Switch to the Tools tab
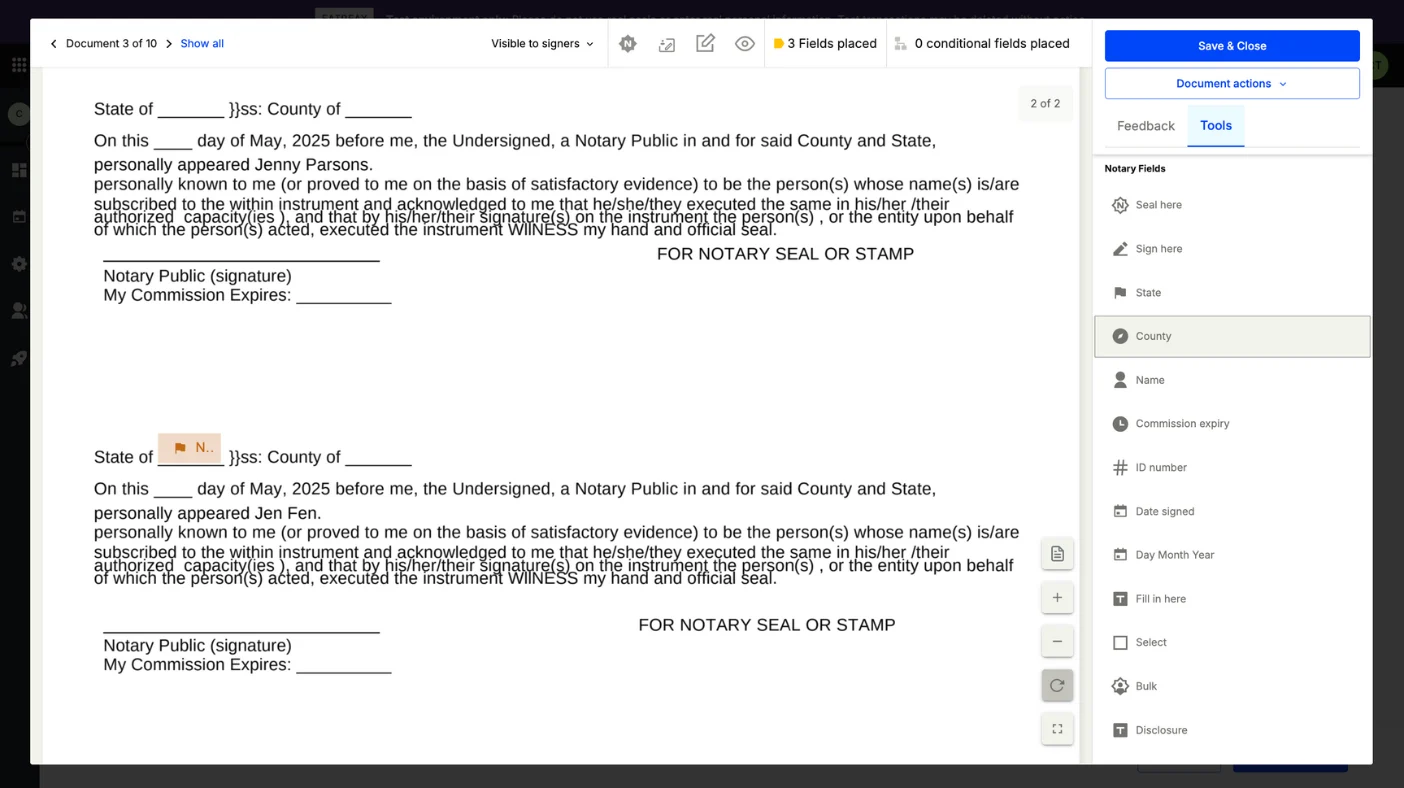Image resolution: width=1404 pixels, height=788 pixels. point(1216,126)
